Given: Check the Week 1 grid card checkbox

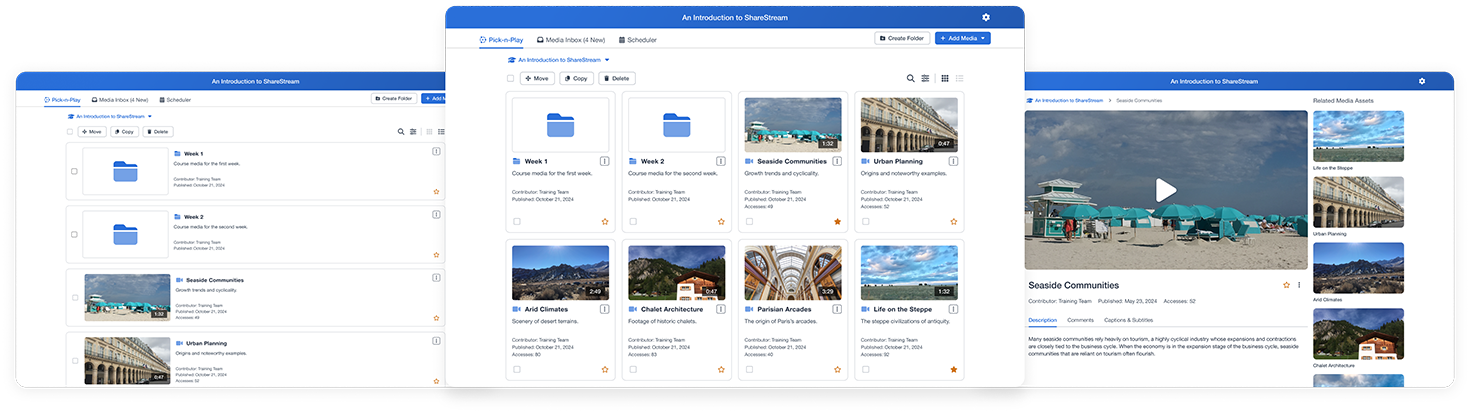Looking at the screenshot, I should pos(517,221).
